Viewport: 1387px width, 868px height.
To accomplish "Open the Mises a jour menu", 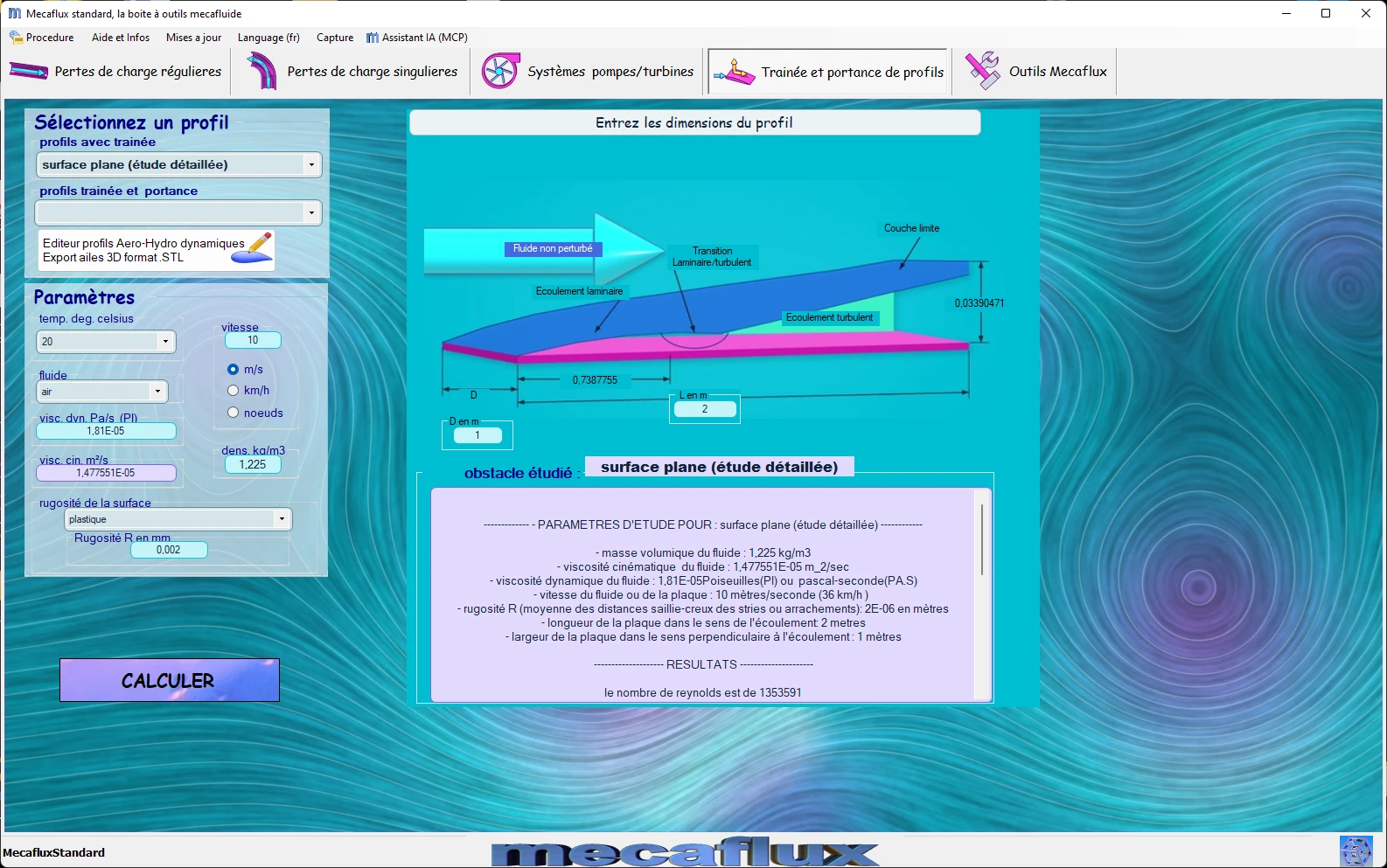I will coord(193,38).
